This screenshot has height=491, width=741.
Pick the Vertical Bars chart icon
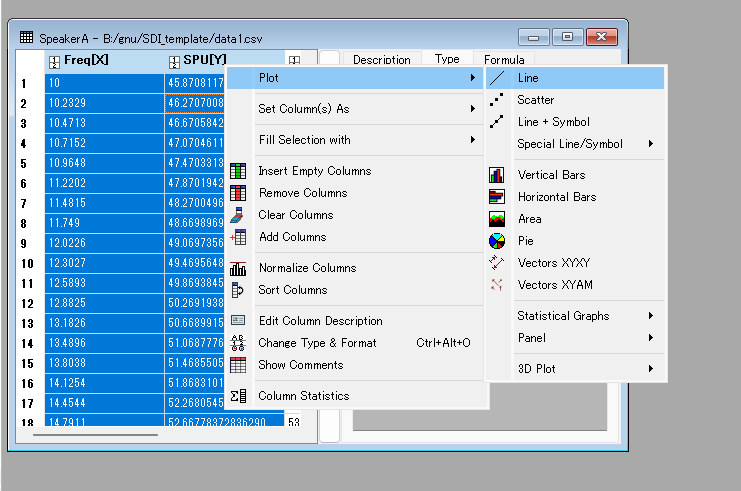[x=497, y=175]
